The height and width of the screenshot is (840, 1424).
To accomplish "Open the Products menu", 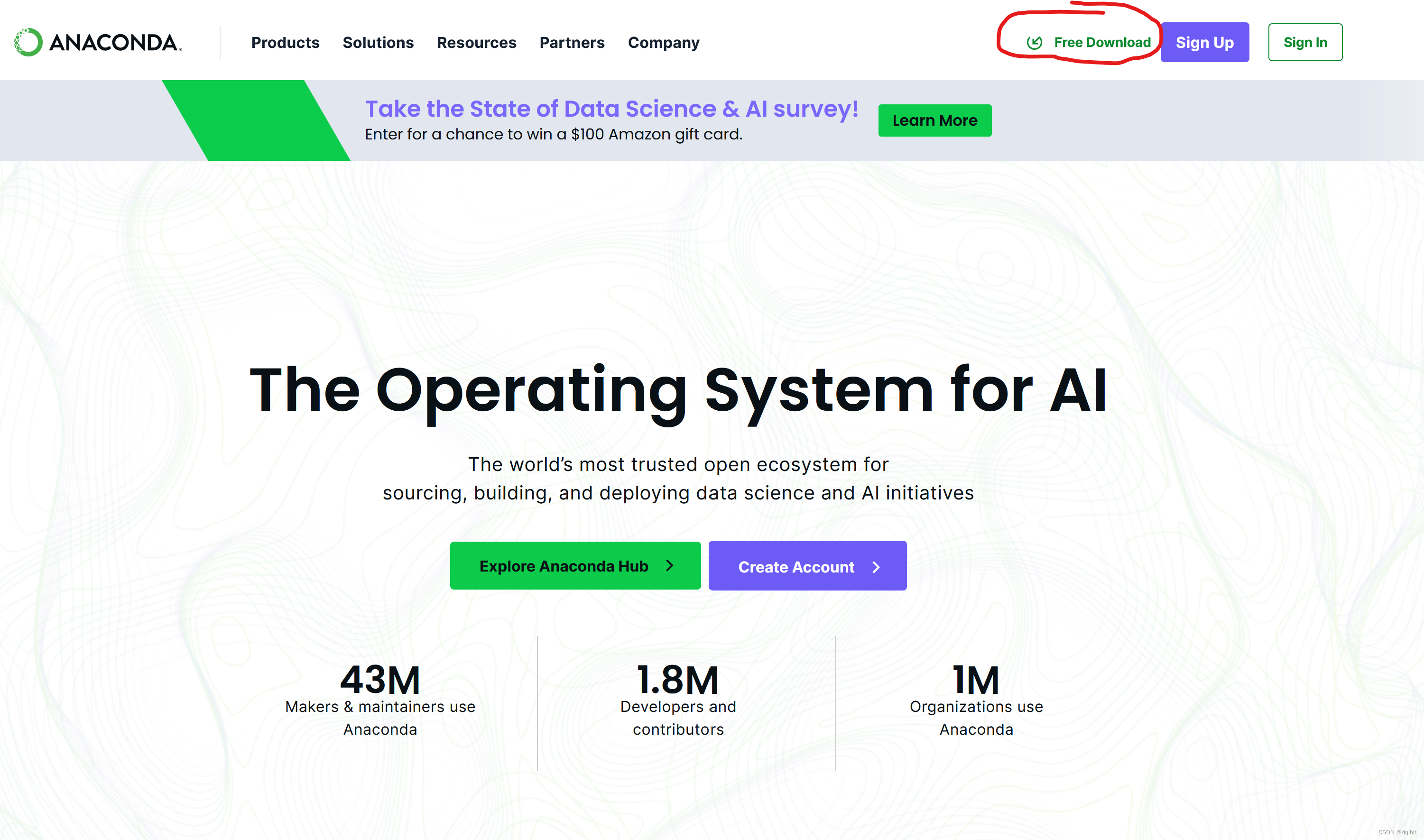I will [x=285, y=43].
